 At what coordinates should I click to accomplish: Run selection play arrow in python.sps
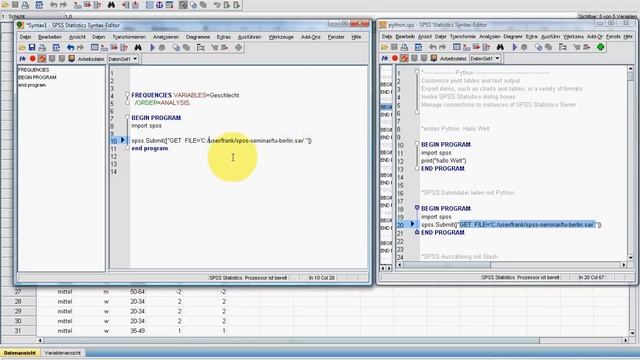pyautogui.click(x=515, y=47)
